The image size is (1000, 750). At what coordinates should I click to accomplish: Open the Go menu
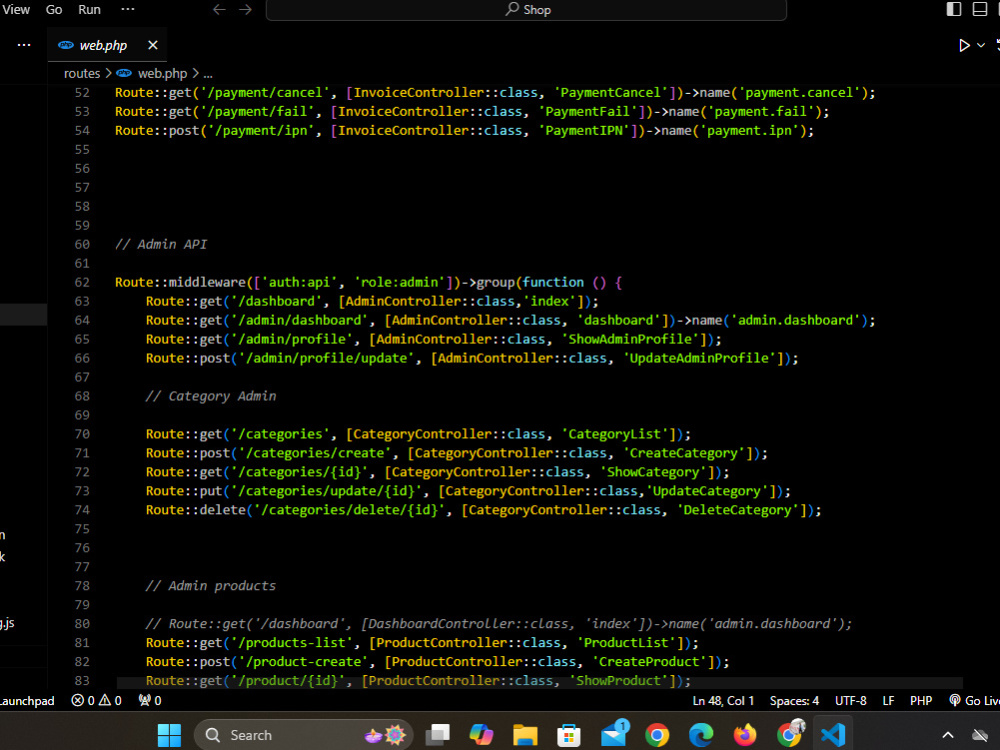click(x=54, y=10)
